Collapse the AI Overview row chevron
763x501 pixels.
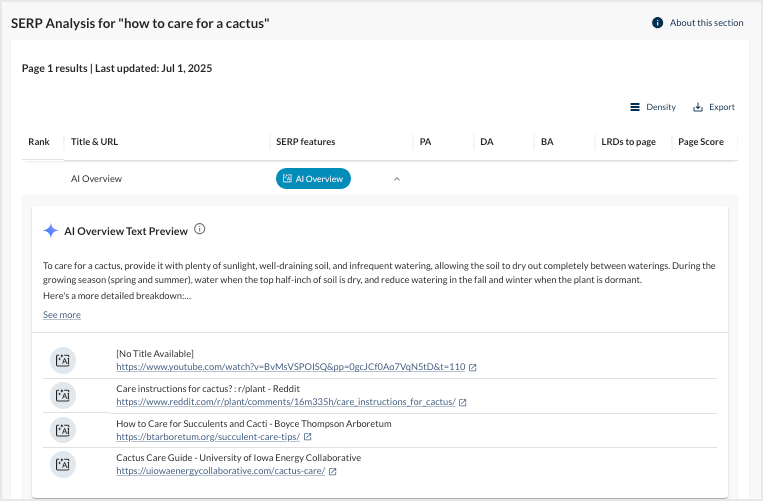pos(396,179)
